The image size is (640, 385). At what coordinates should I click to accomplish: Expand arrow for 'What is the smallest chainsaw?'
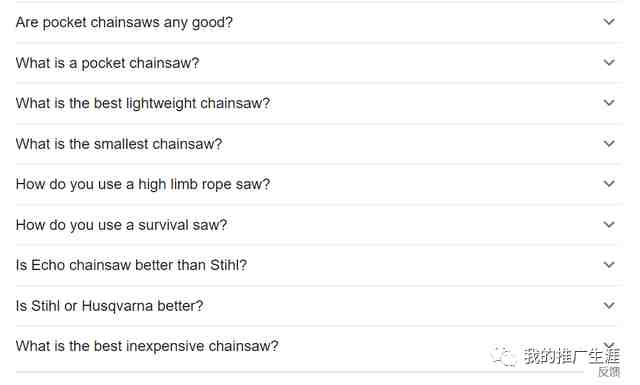click(609, 144)
